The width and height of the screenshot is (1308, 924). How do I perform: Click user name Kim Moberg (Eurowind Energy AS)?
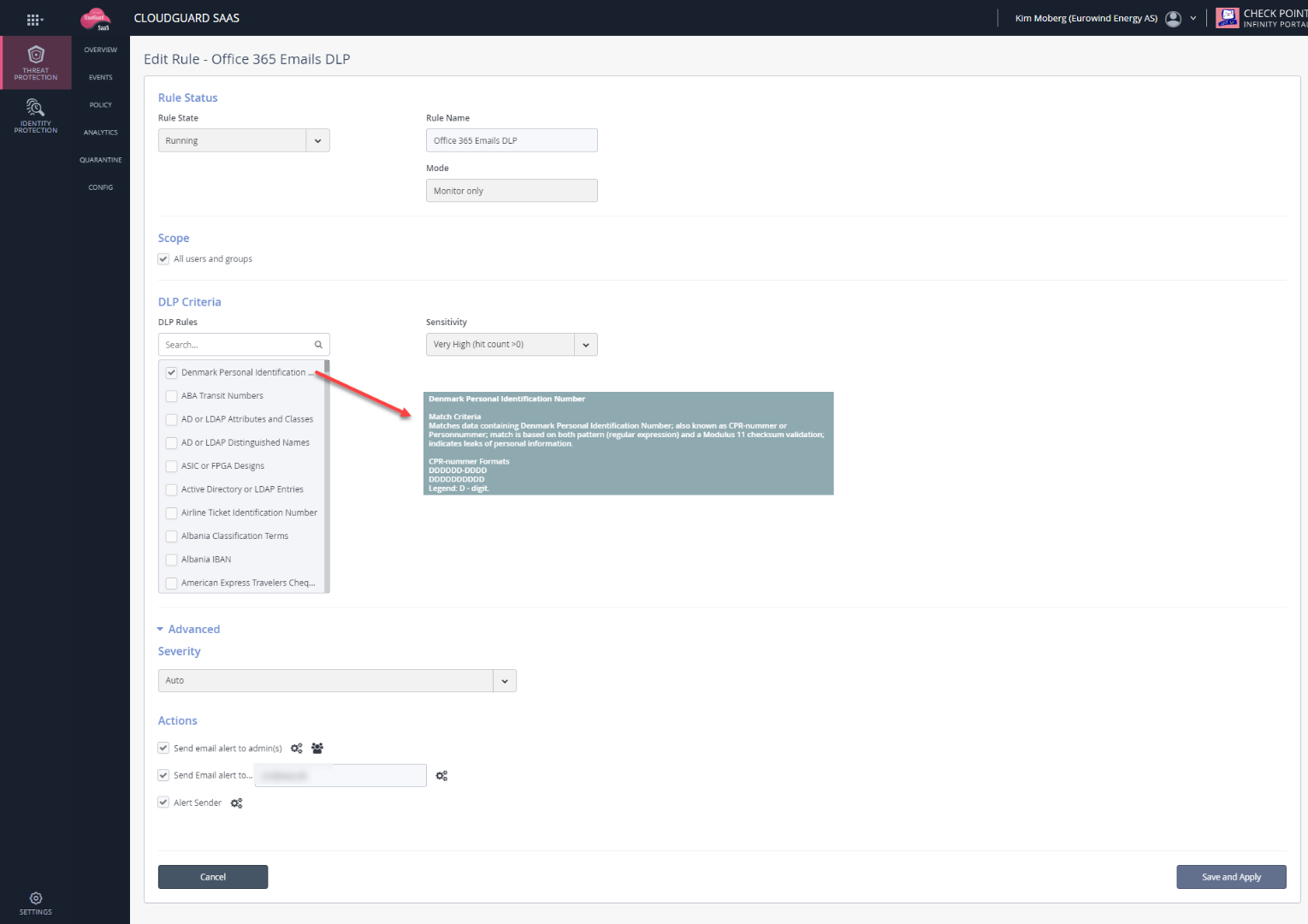coord(1086,19)
